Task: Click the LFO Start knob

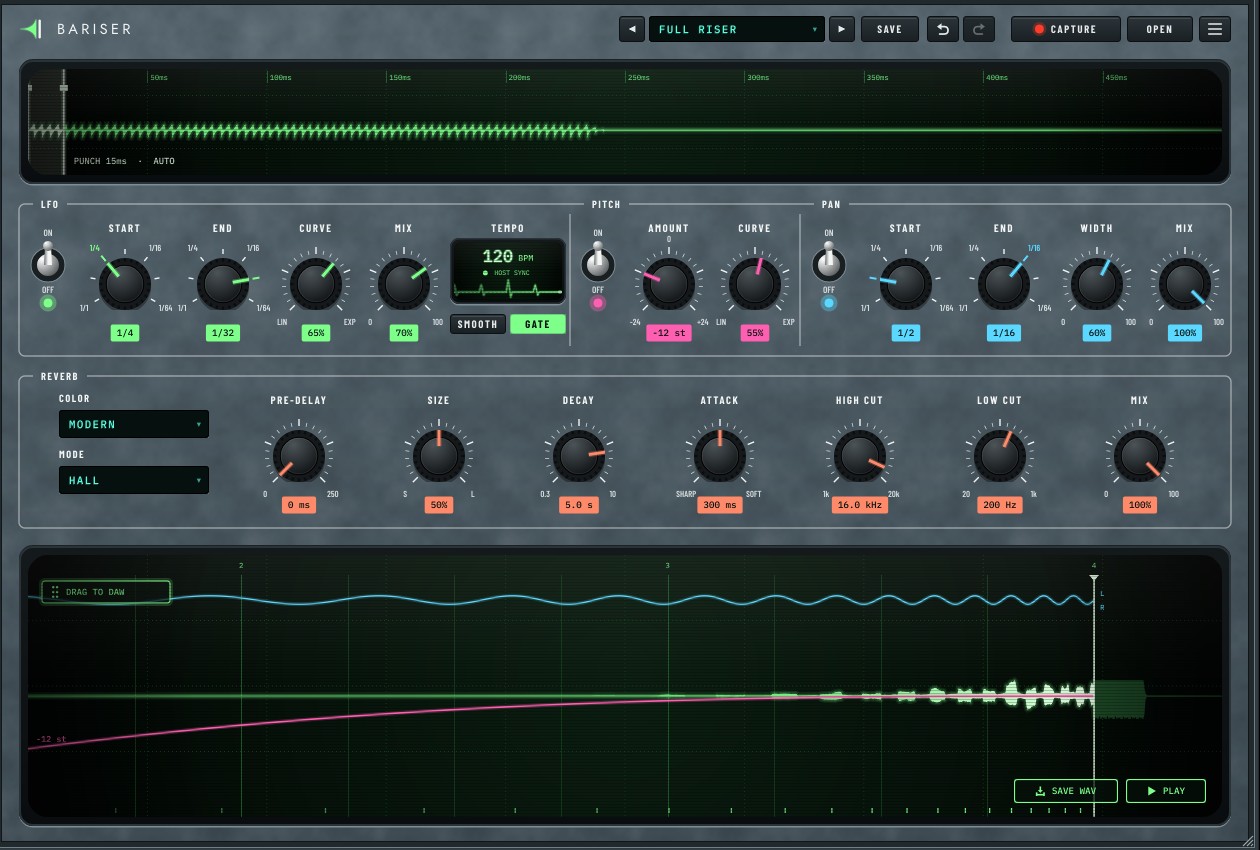Action: pyautogui.click(x=124, y=284)
